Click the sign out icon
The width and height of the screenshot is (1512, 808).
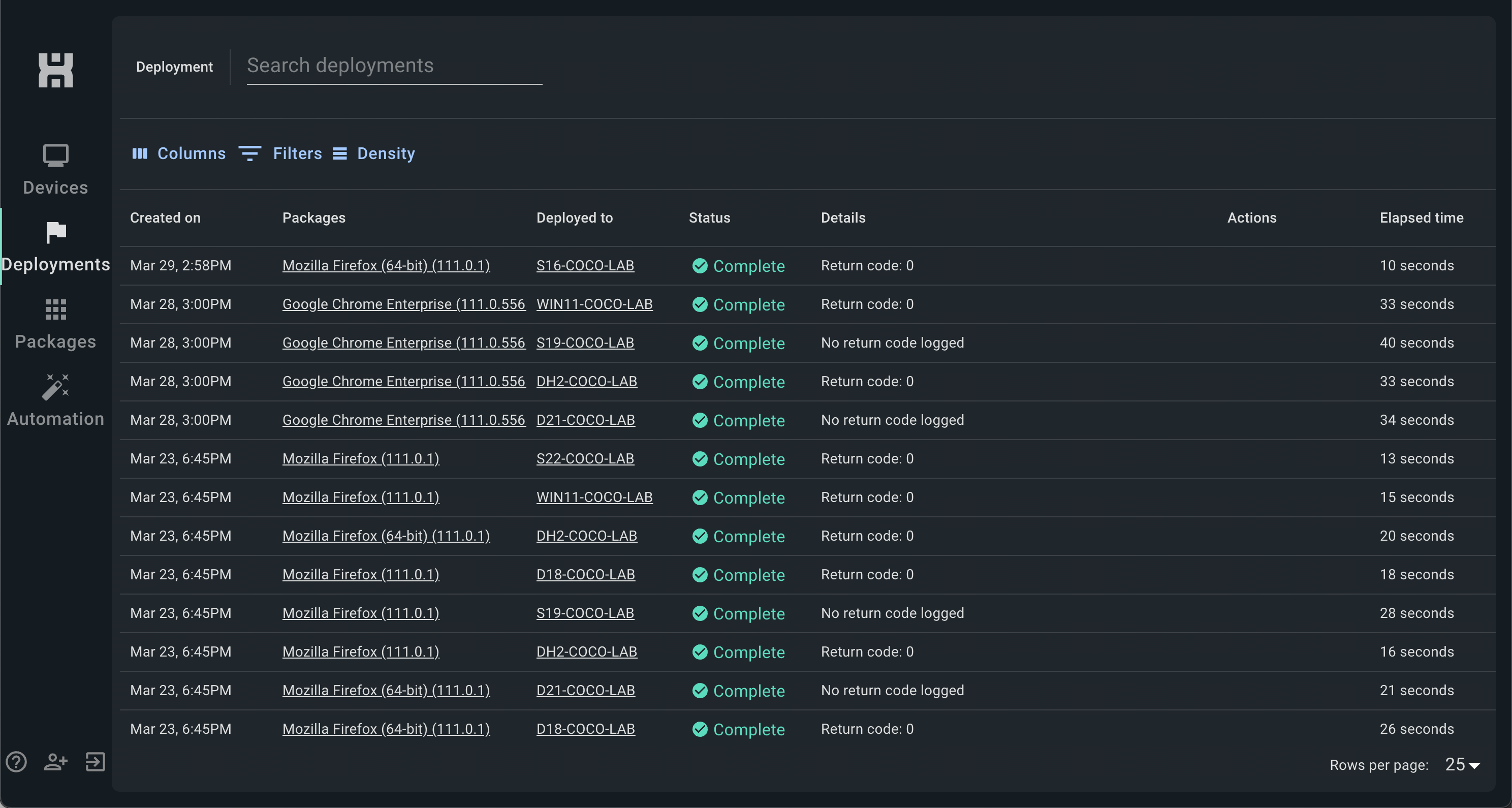(x=95, y=762)
